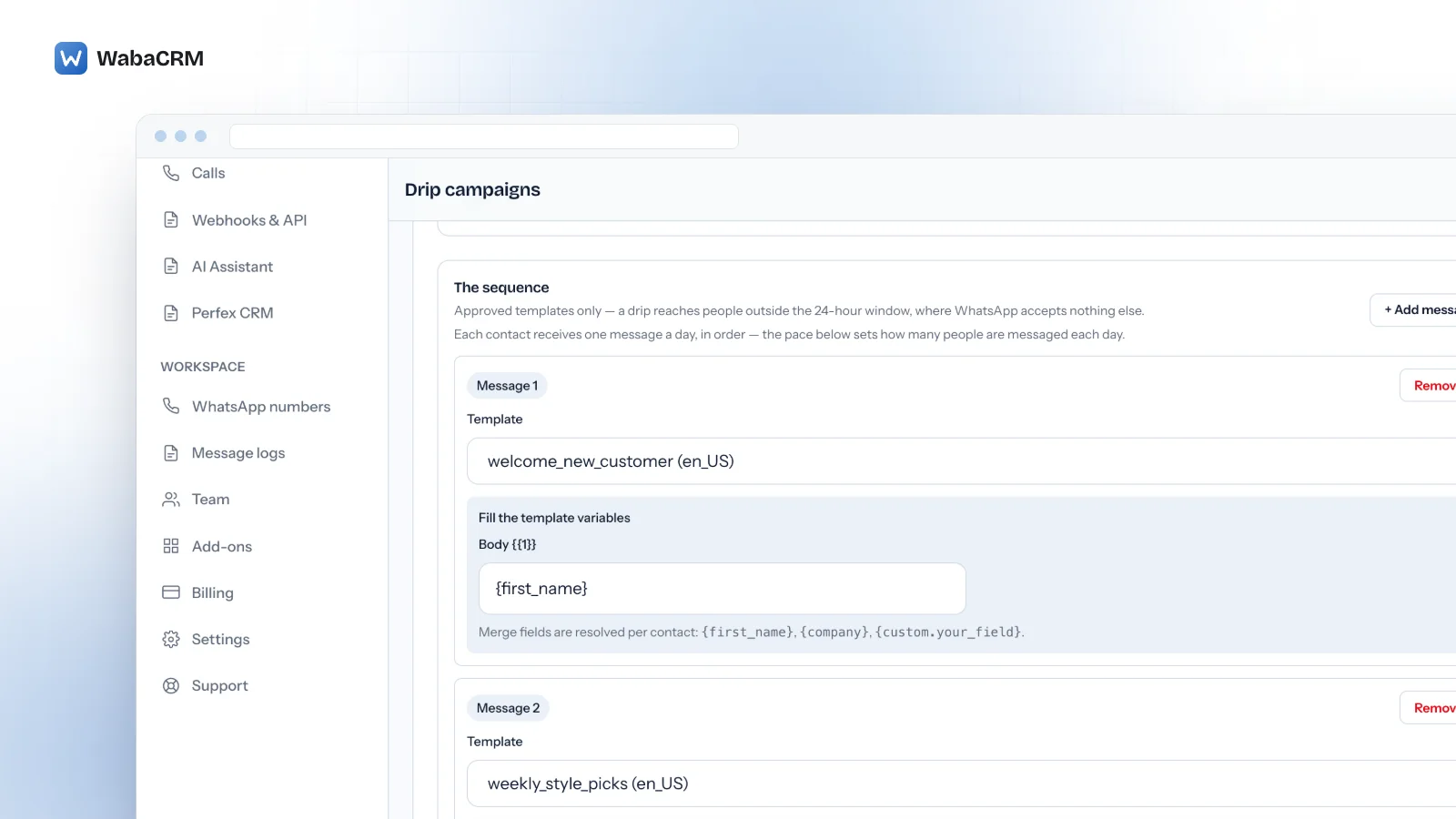Viewport: 1456px width, 819px height.
Task: Click the Team people icon
Action: click(171, 500)
